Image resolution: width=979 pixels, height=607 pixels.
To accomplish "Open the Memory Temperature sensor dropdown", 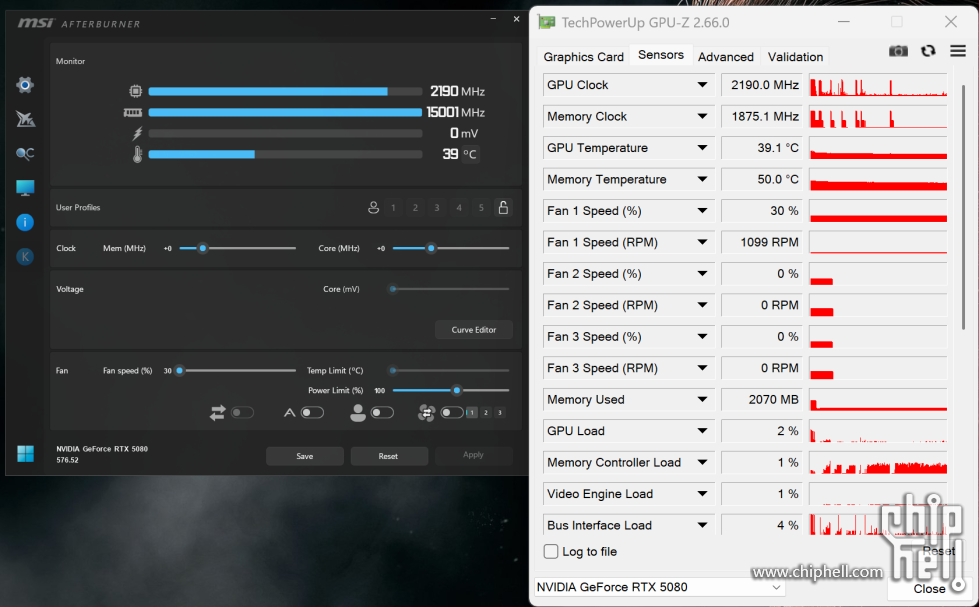I will click(x=702, y=179).
